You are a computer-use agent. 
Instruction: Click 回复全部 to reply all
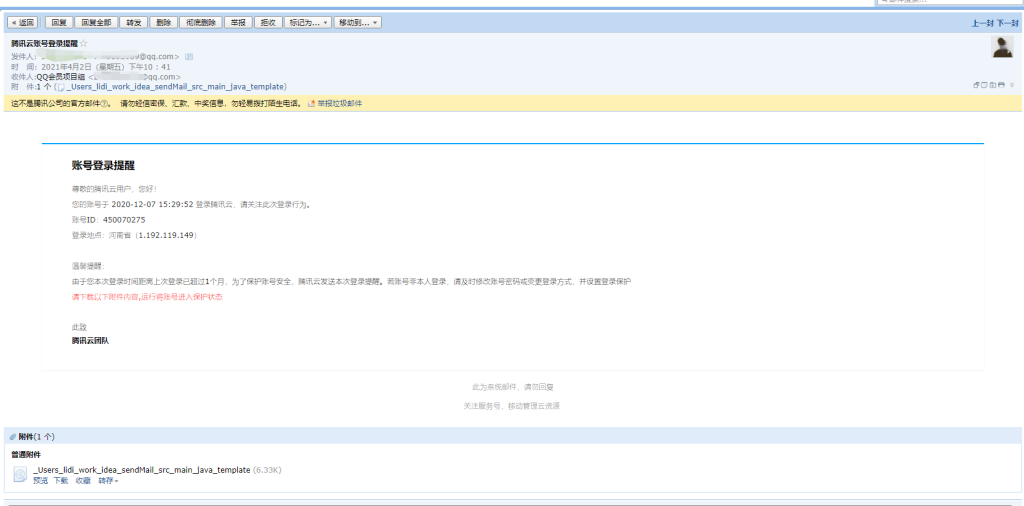96,22
